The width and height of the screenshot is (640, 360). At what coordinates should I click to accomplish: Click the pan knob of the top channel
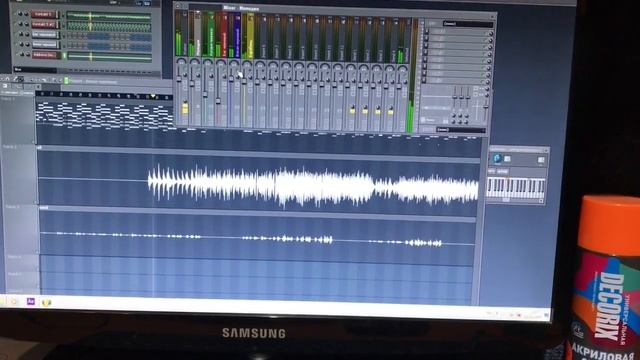19,15
